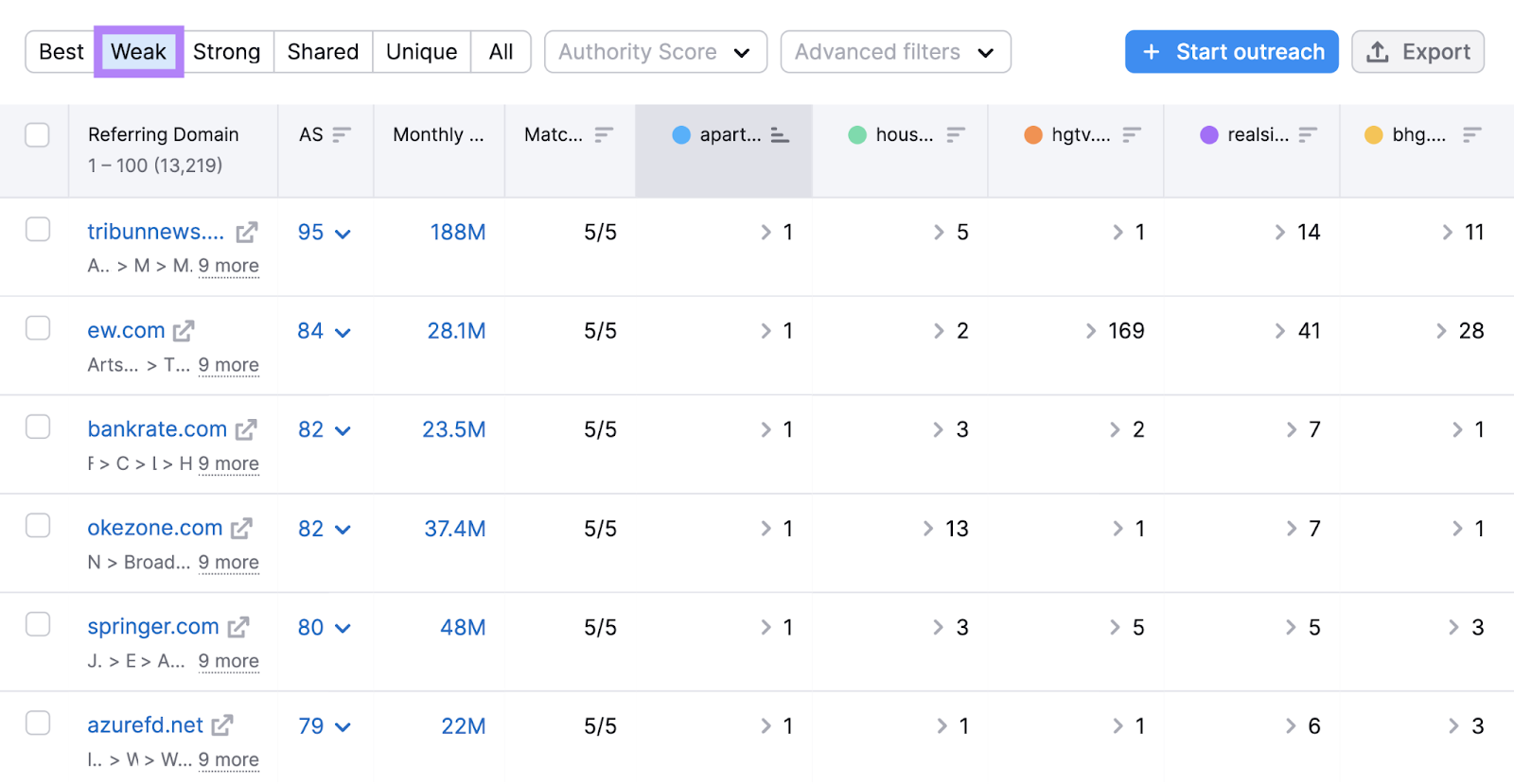Click the Monthly visits column header
This screenshot has width=1514, height=784.
pos(438,134)
